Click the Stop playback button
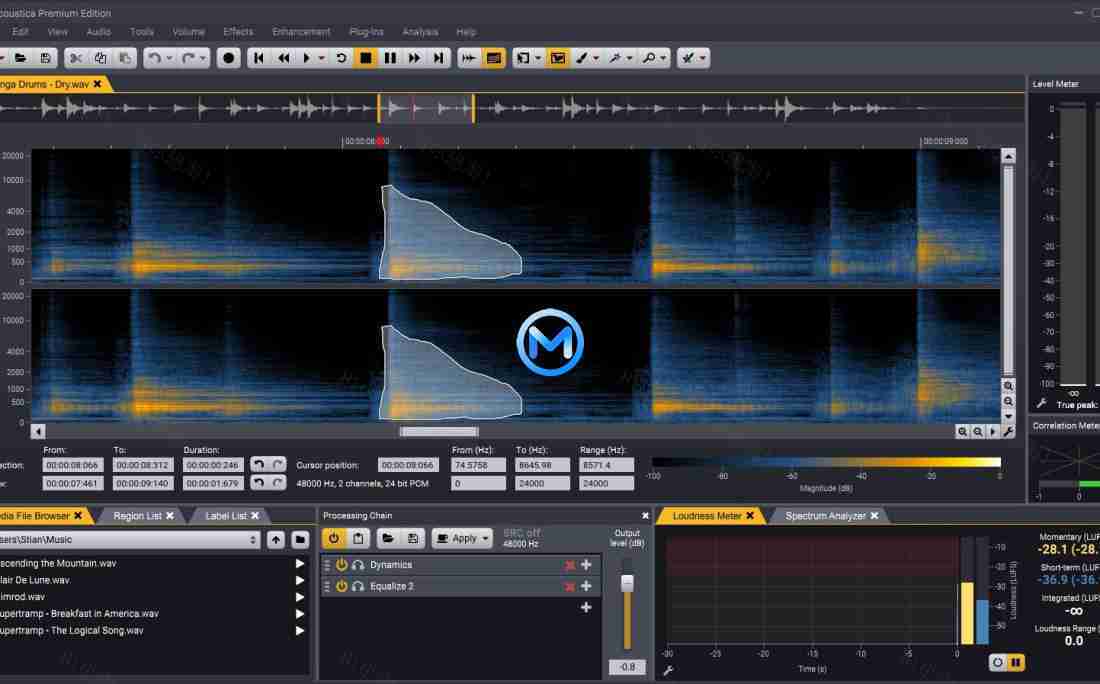This screenshot has height=684, width=1100. 365,57
